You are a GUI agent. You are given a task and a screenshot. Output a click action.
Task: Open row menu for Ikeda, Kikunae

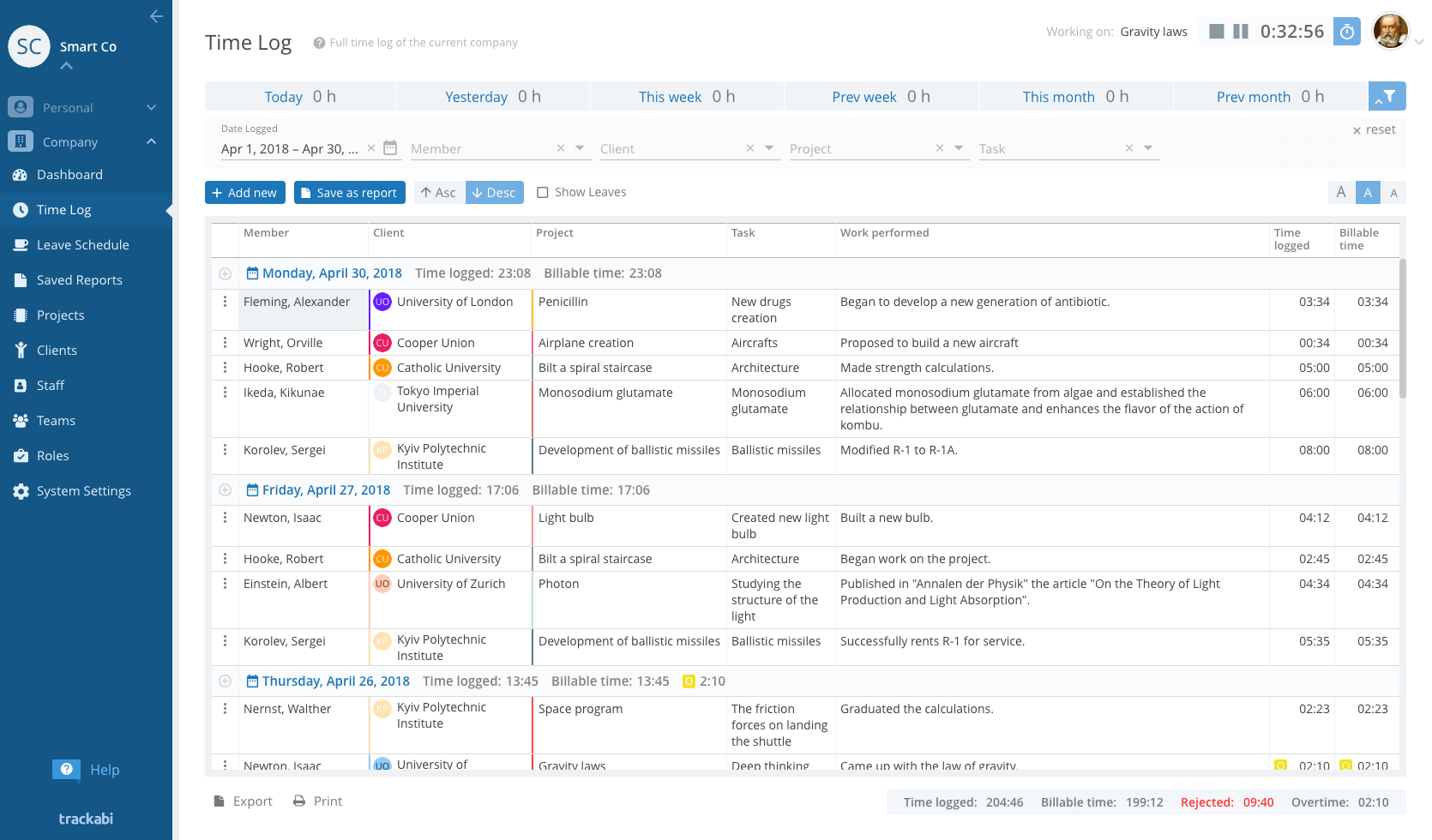pos(225,393)
